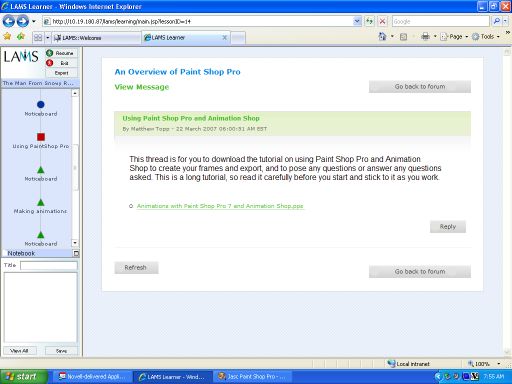This screenshot has width=512, height=384.
Task: Click the Reply button
Action: (448, 227)
